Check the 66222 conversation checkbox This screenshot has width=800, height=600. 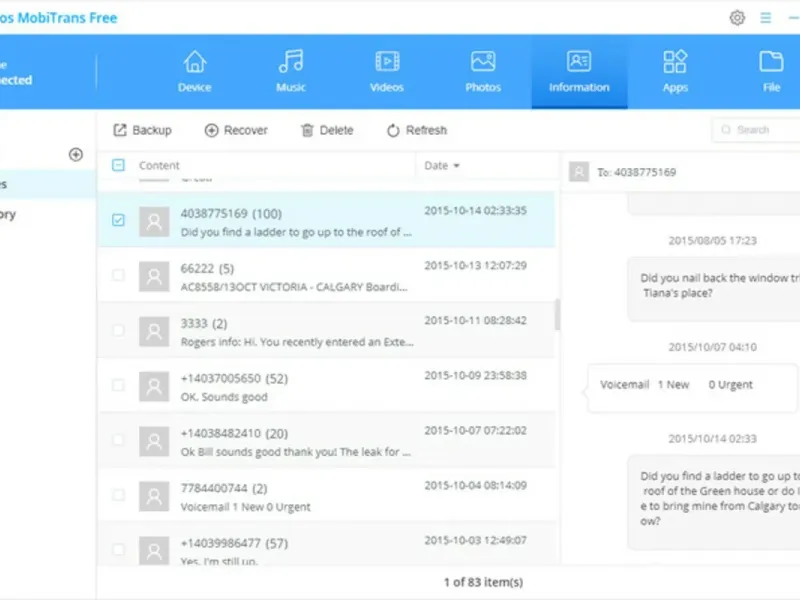click(x=118, y=275)
